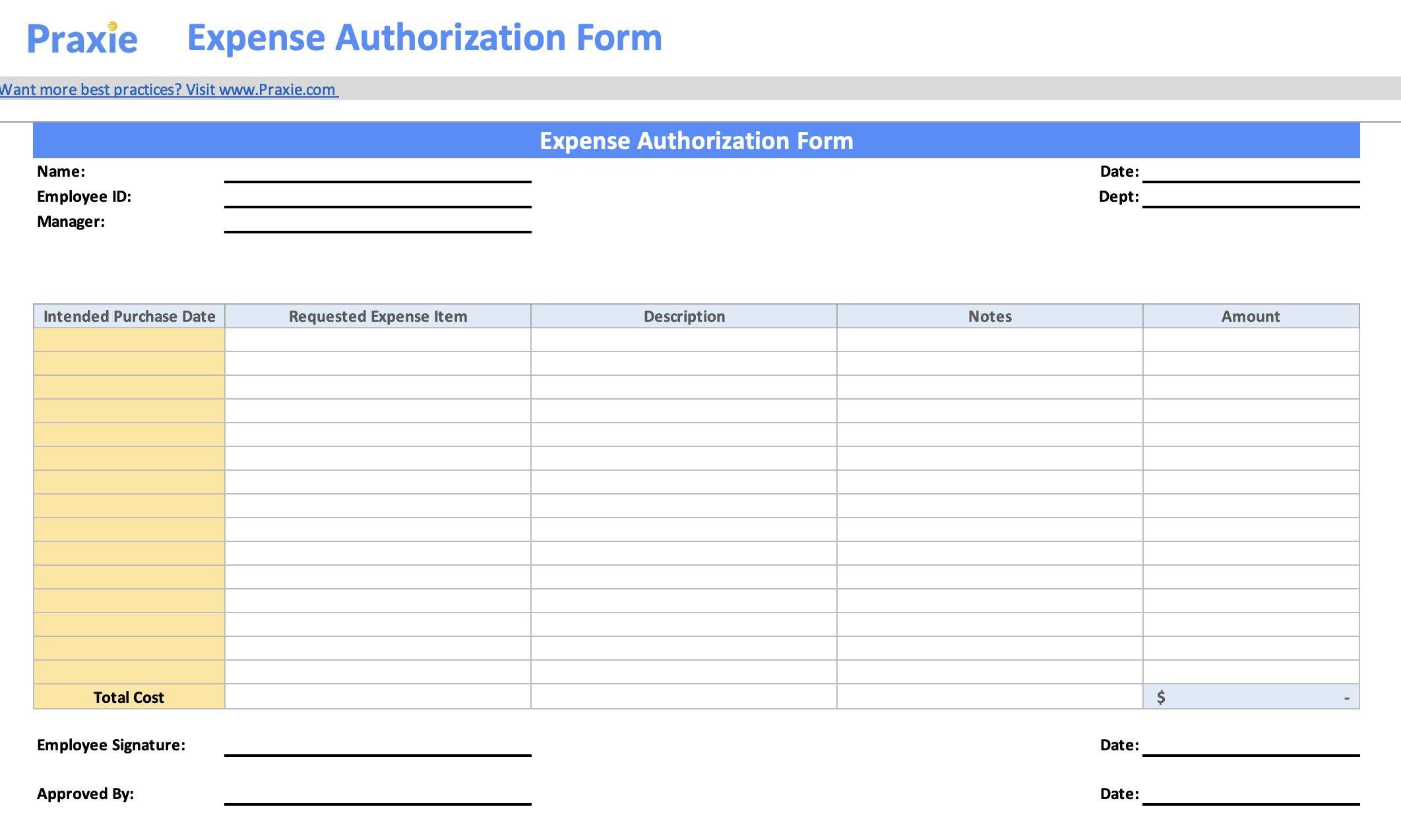The image size is (1401, 840).
Task: Click the 'Total Cost' label cell
Action: coord(129,697)
